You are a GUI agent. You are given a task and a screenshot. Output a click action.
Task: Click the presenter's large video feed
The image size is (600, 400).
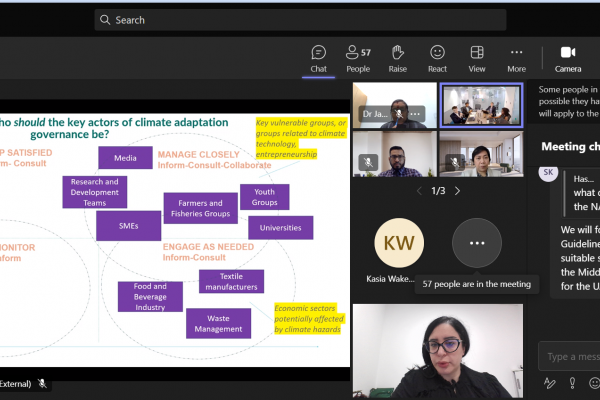(437, 350)
